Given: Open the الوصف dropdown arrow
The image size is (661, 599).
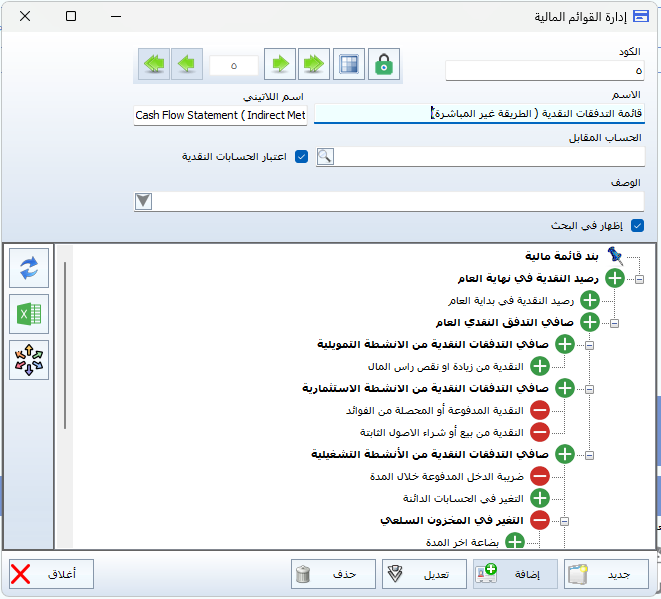Looking at the screenshot, I should [144, 201].
